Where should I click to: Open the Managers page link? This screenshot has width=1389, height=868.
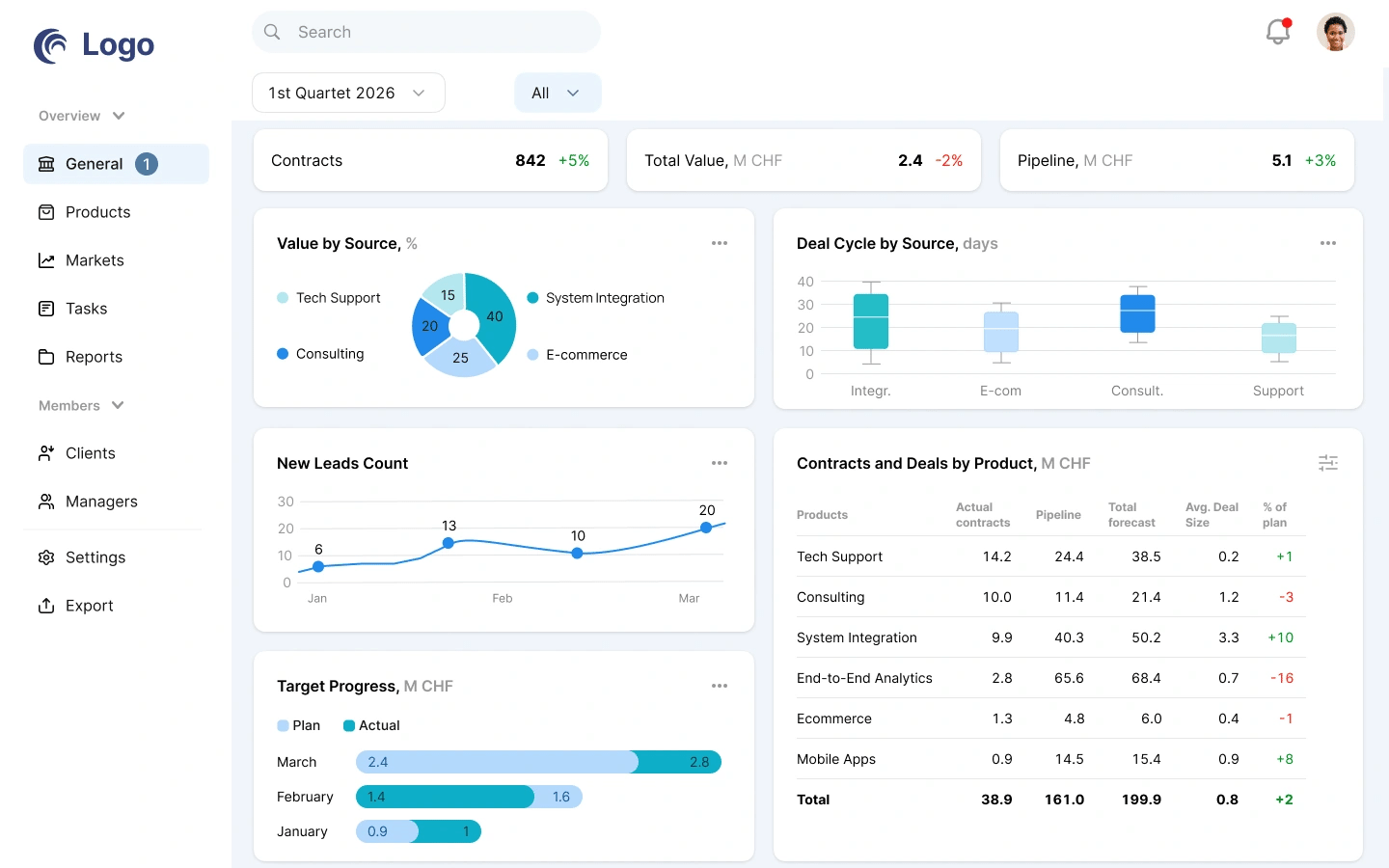pyautogui.click(x=116, y=502)
